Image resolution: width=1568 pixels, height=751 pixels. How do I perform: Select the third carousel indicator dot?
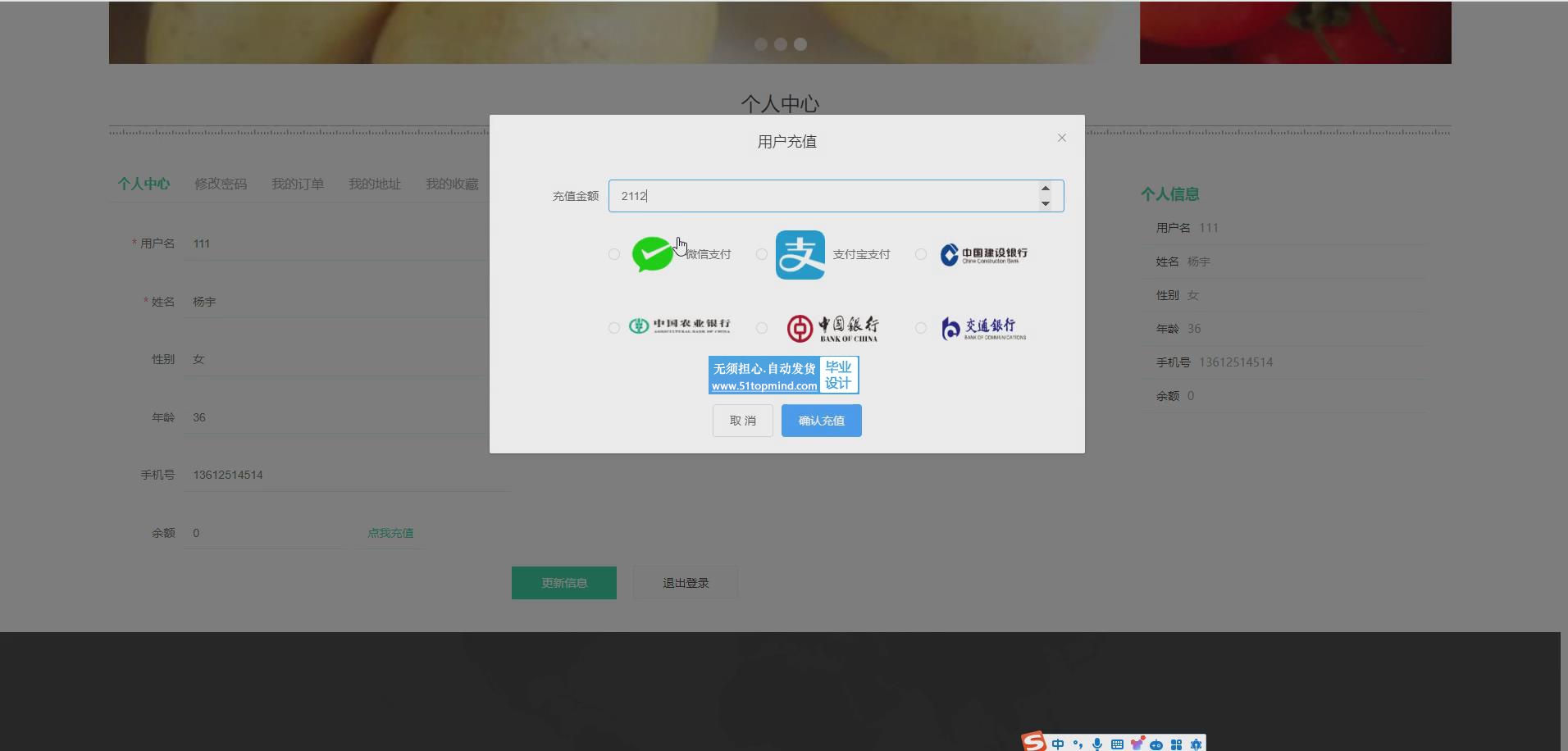click(800, 44)
